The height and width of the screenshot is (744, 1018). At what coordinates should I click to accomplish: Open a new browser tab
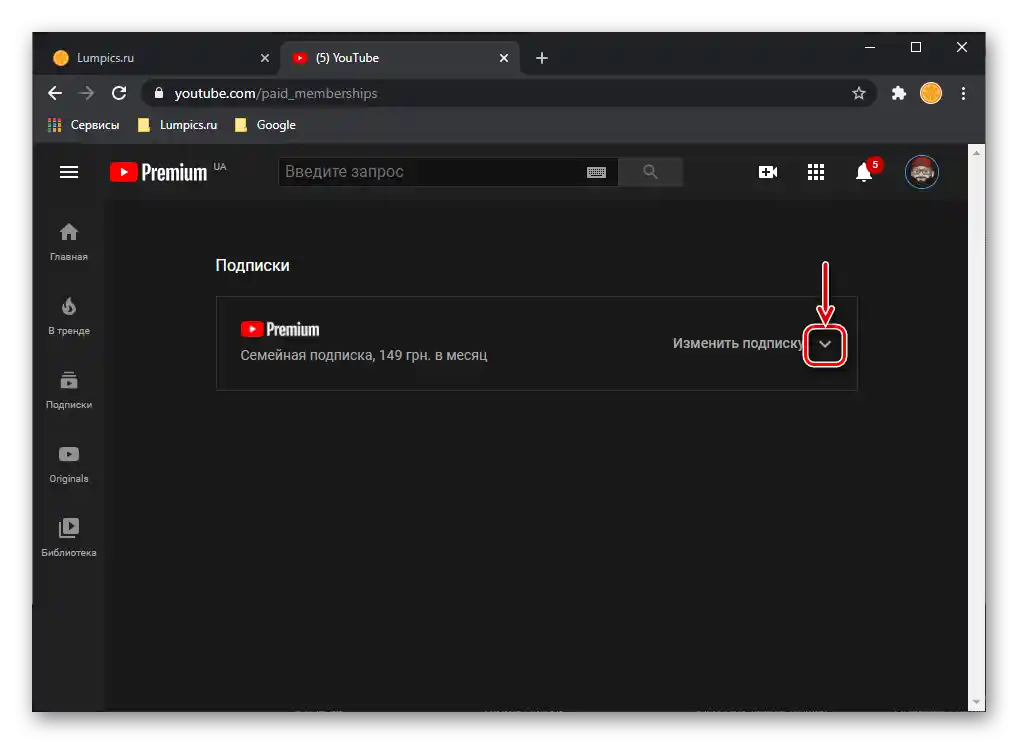[x=541, y=58]
